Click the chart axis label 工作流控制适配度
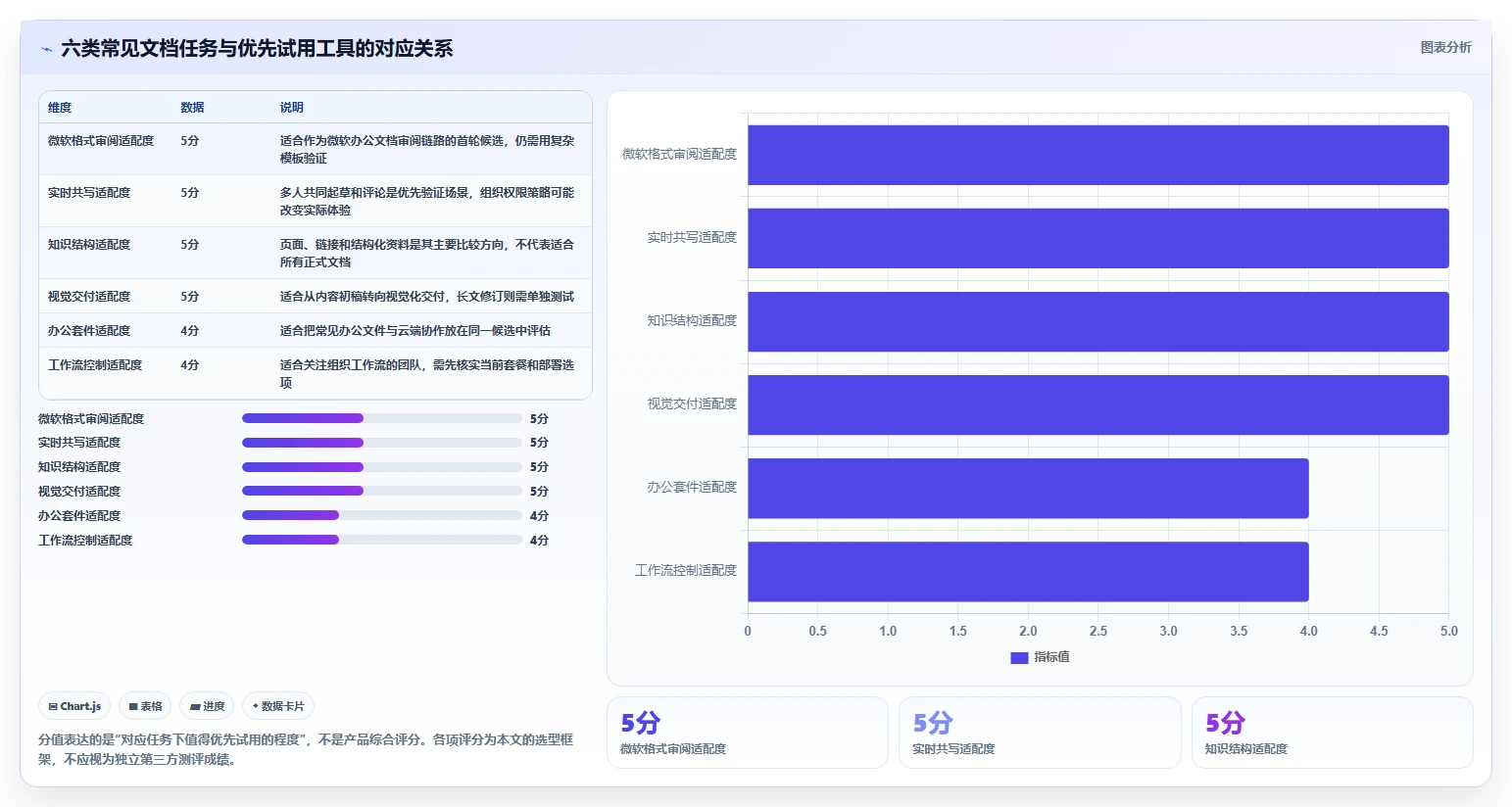 point(686,570)
